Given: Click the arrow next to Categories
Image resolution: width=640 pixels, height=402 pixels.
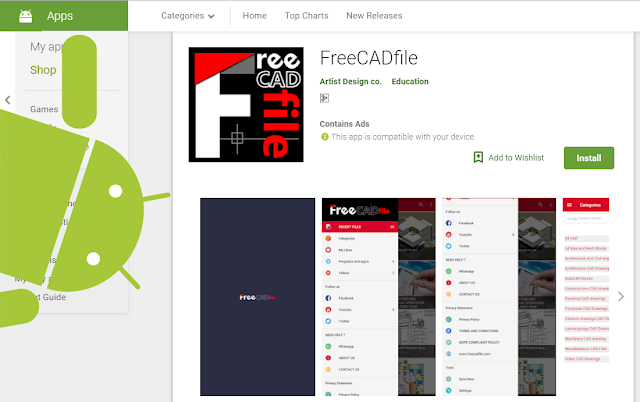Looking at the screenshot, I should (x=211, y=16).
